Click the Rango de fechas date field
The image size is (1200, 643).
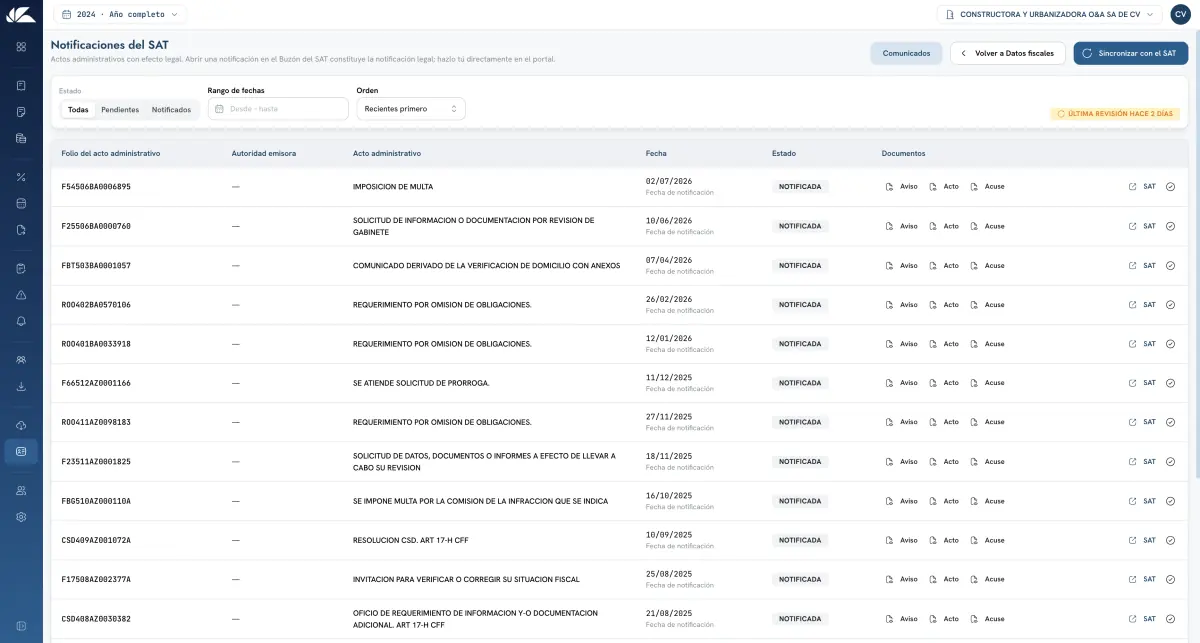(278, 109)
